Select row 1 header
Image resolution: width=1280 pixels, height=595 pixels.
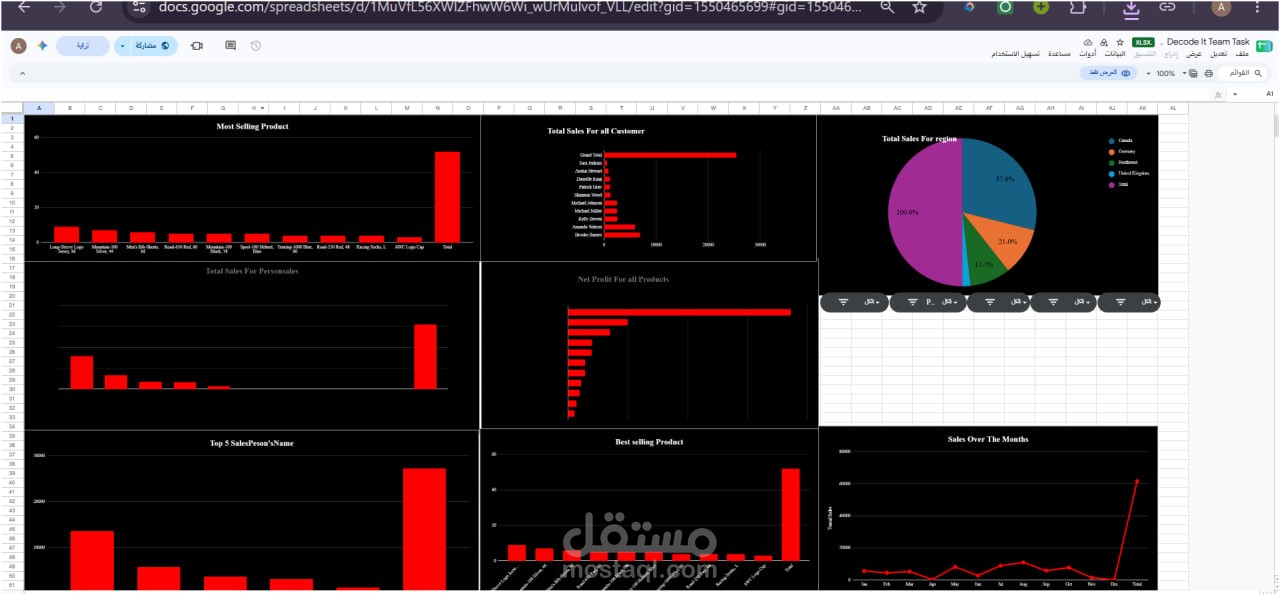12,119
